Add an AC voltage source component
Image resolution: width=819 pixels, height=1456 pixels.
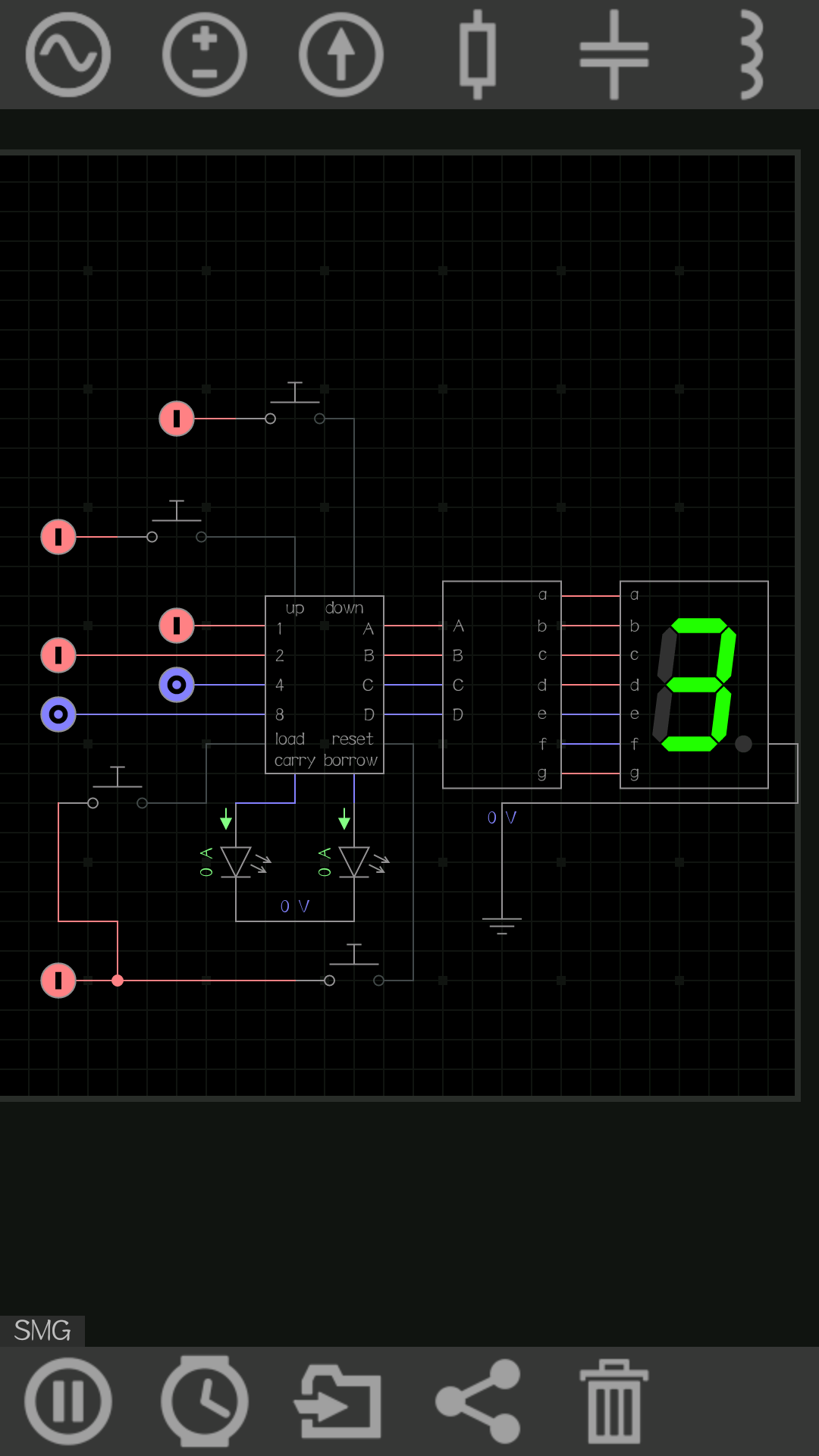click(68, 55)
